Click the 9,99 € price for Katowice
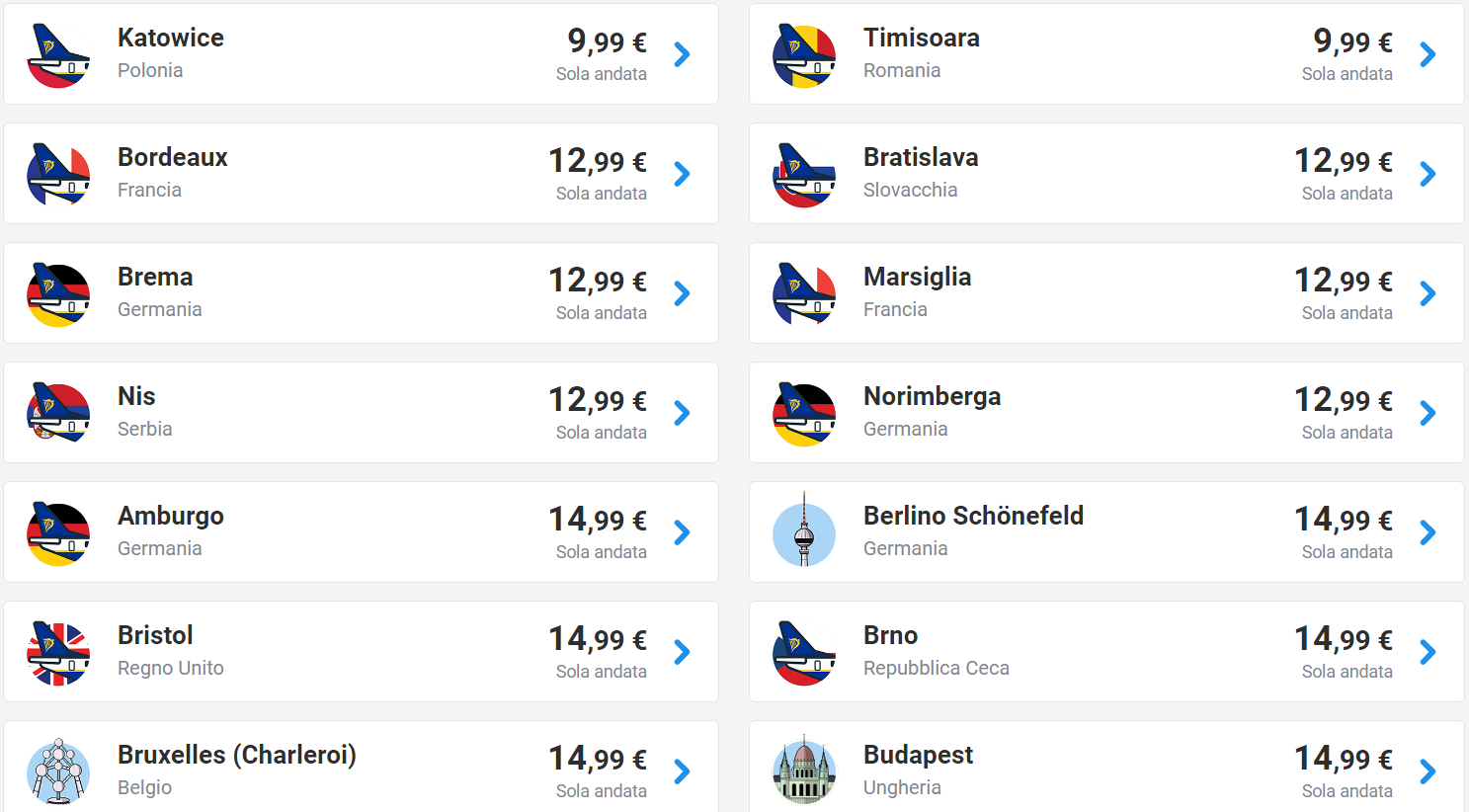1469x812 pixels. pyautogui.click(x=607, y=41)
